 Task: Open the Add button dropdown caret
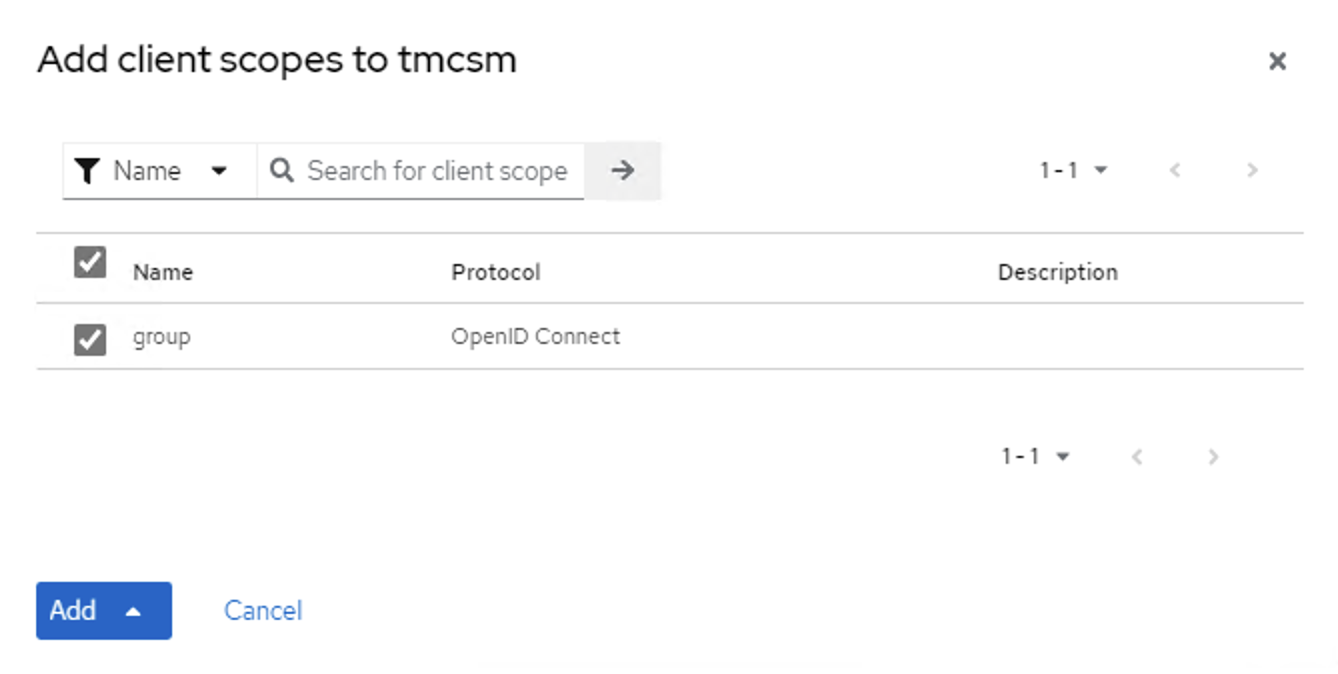point(133,611)
